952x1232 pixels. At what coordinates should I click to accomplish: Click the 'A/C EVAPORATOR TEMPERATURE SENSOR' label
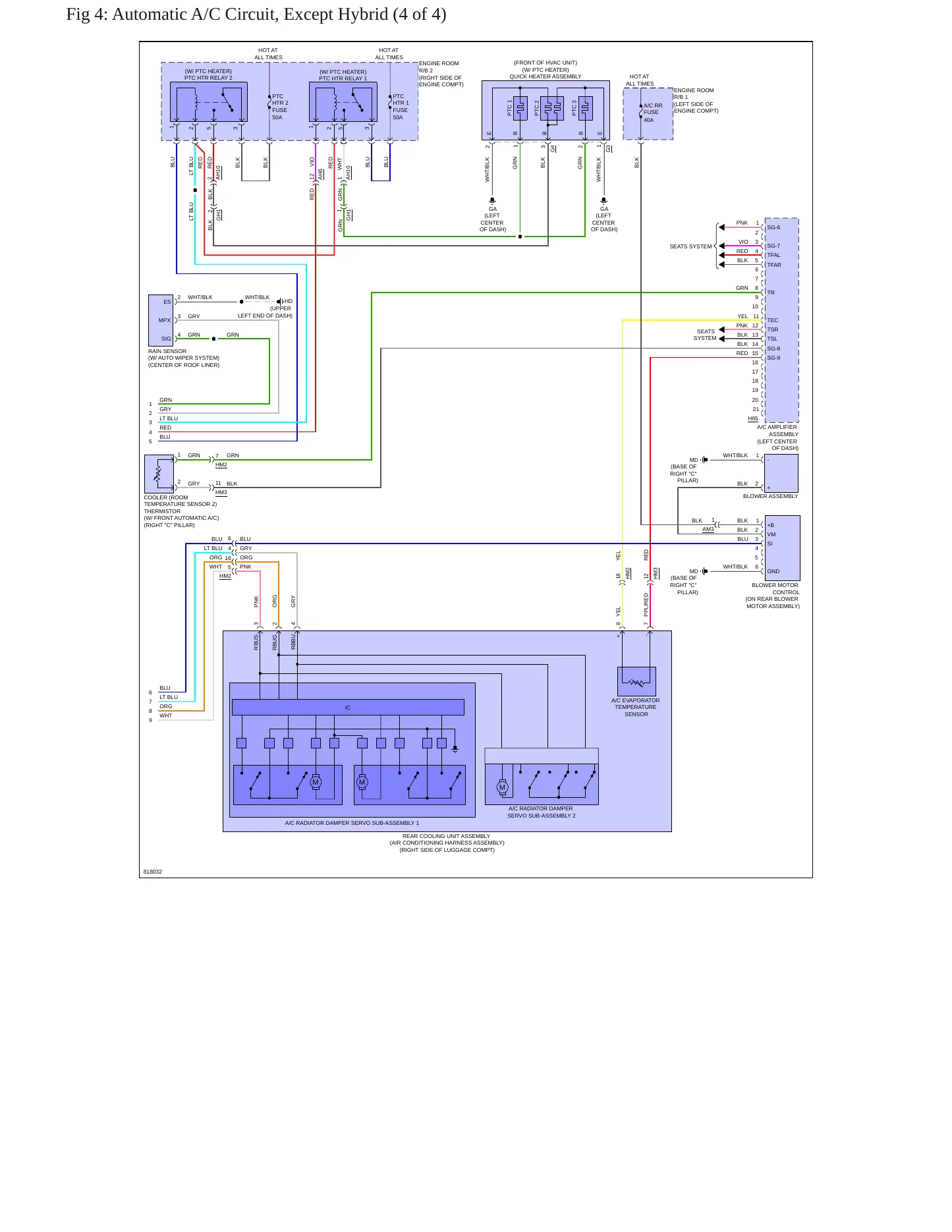click(635, 707)
